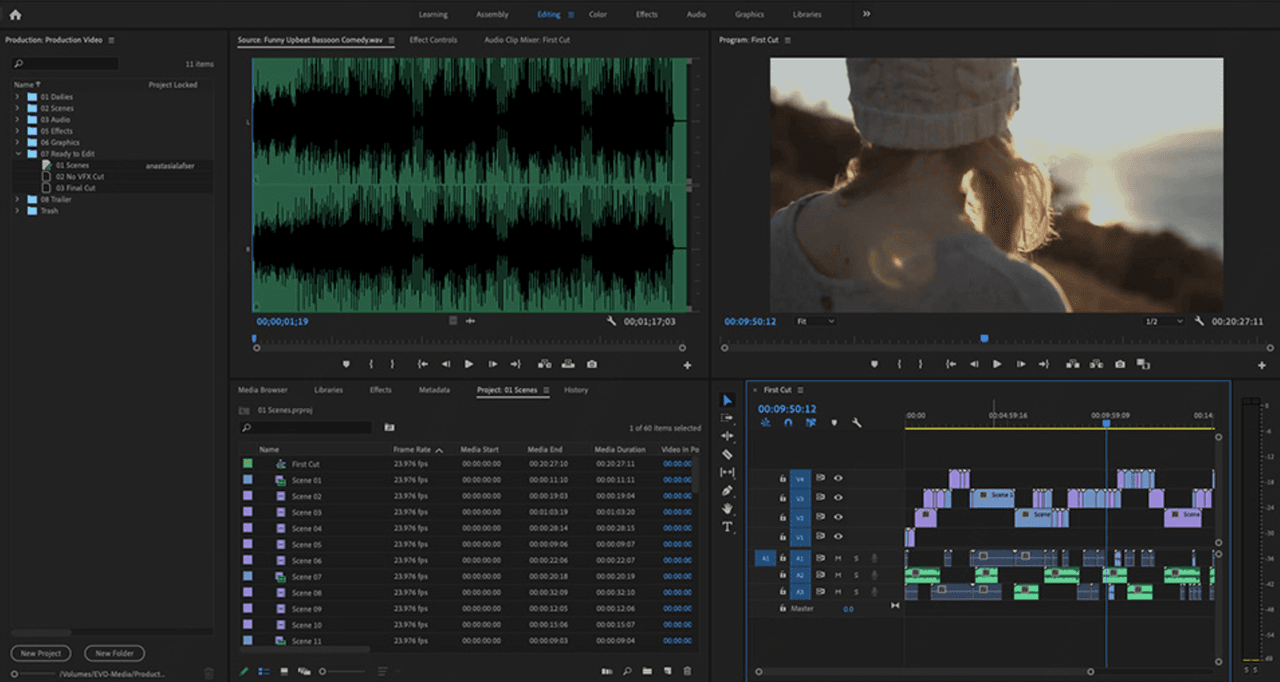The height and width of the screenshot is (682, 1280).
Task: Open the Fit zoom level dropdown
Action: [815, 321]
